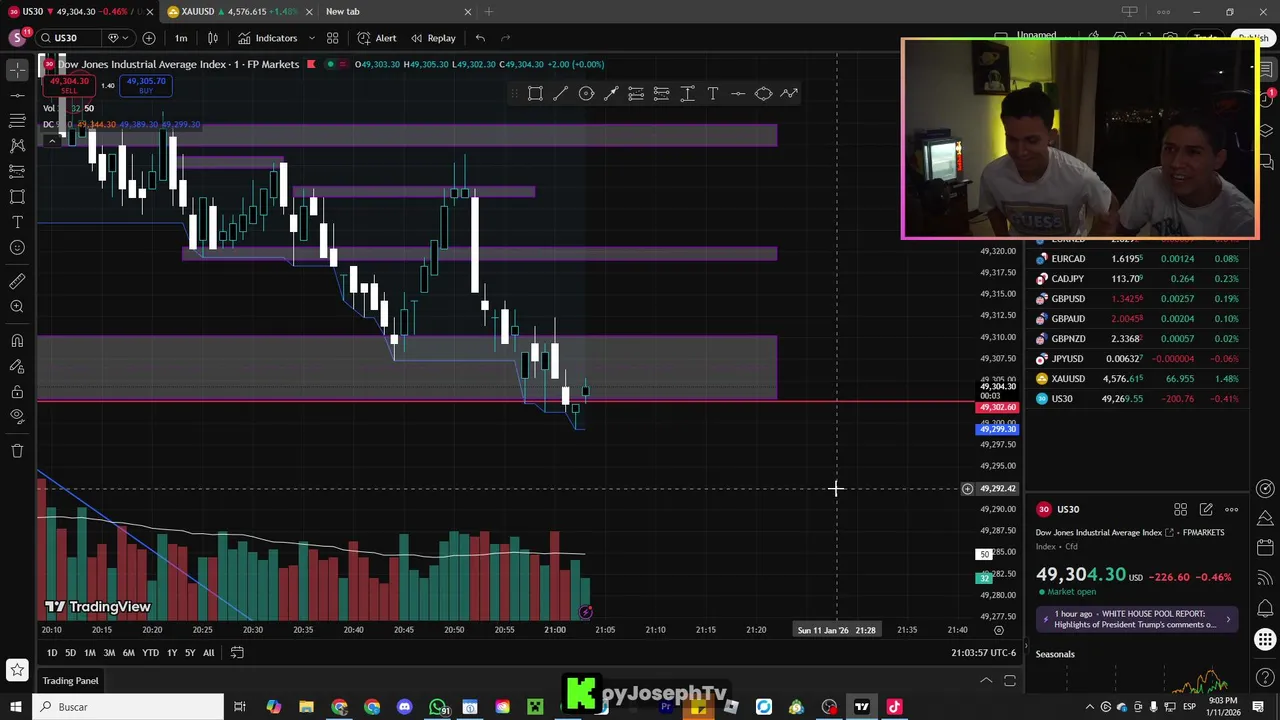Change the 1m interval selector

(181, 38)
